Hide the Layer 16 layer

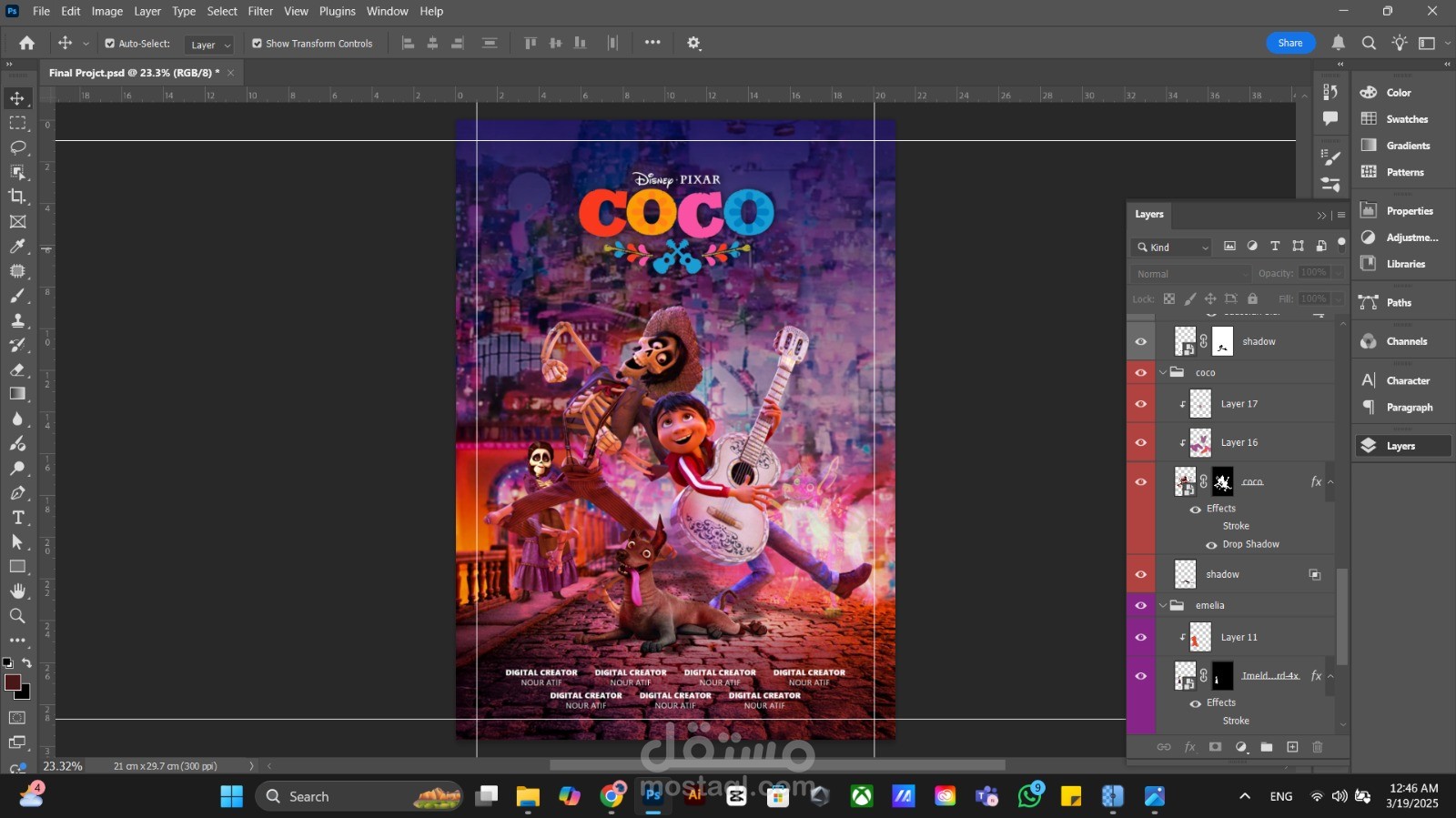[1140, 442]
